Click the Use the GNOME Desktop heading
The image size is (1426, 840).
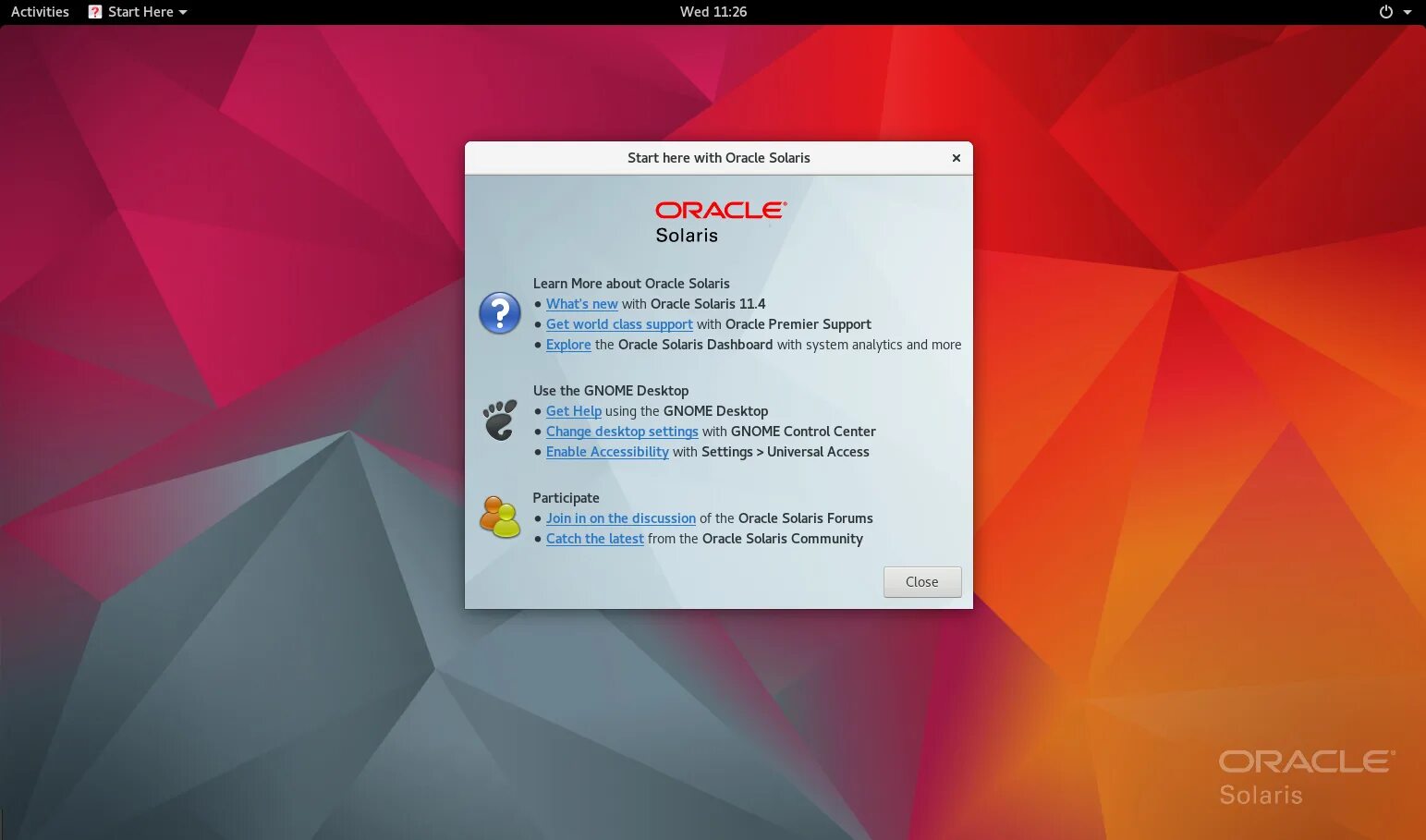point(611,391)
